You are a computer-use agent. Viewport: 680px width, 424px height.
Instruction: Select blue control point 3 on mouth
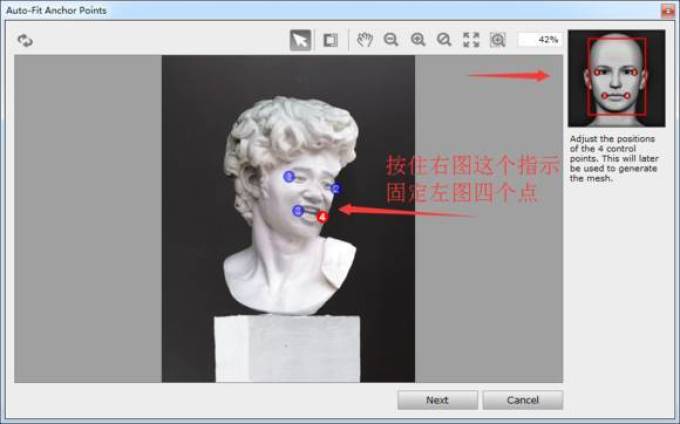(x=298, y=211)
